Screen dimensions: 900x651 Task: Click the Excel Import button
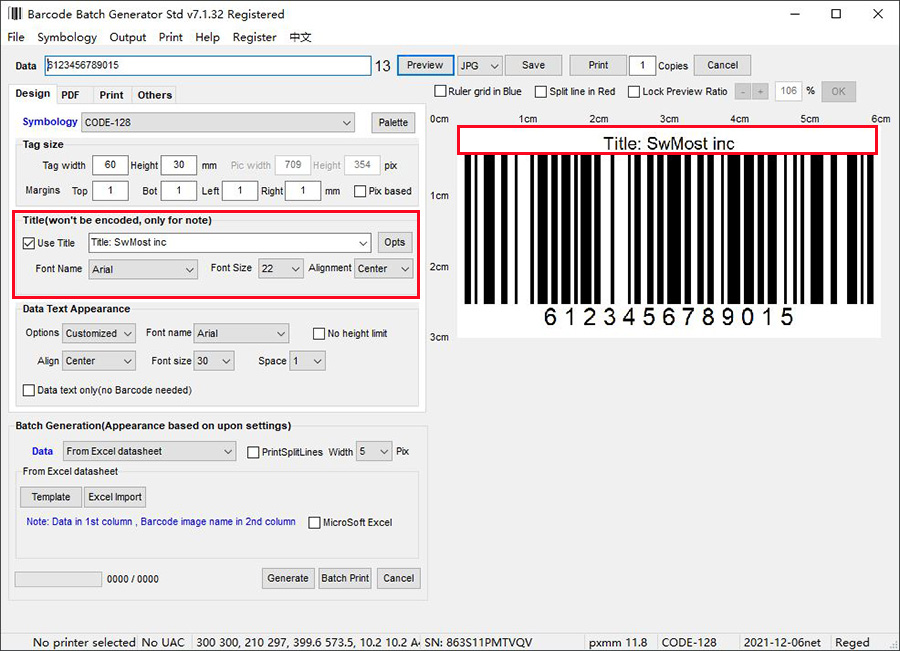pyautogui.click(x=115, y=497)
